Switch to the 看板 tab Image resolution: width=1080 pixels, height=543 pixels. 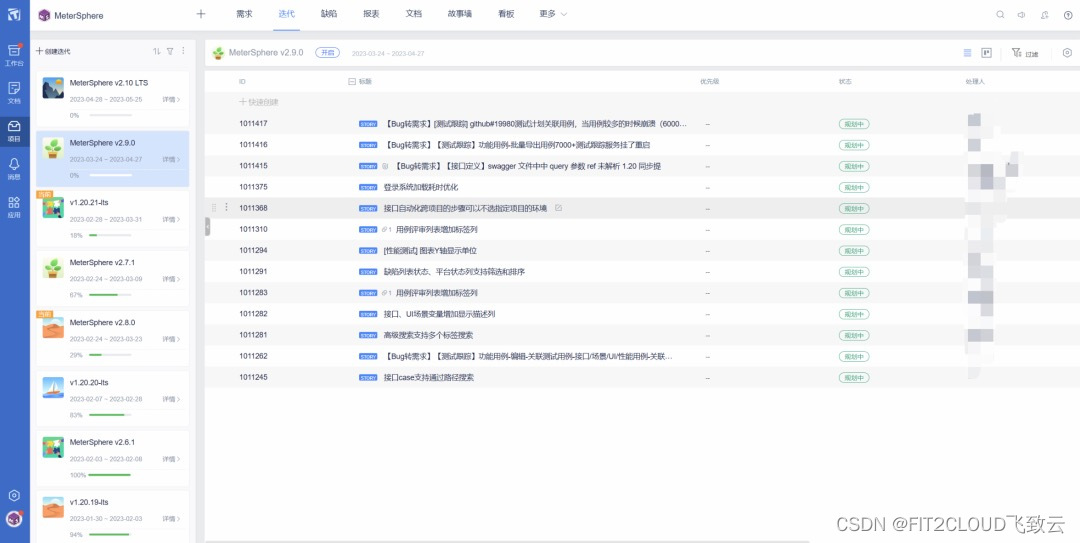pyautogui.click(x=506, y=14)
